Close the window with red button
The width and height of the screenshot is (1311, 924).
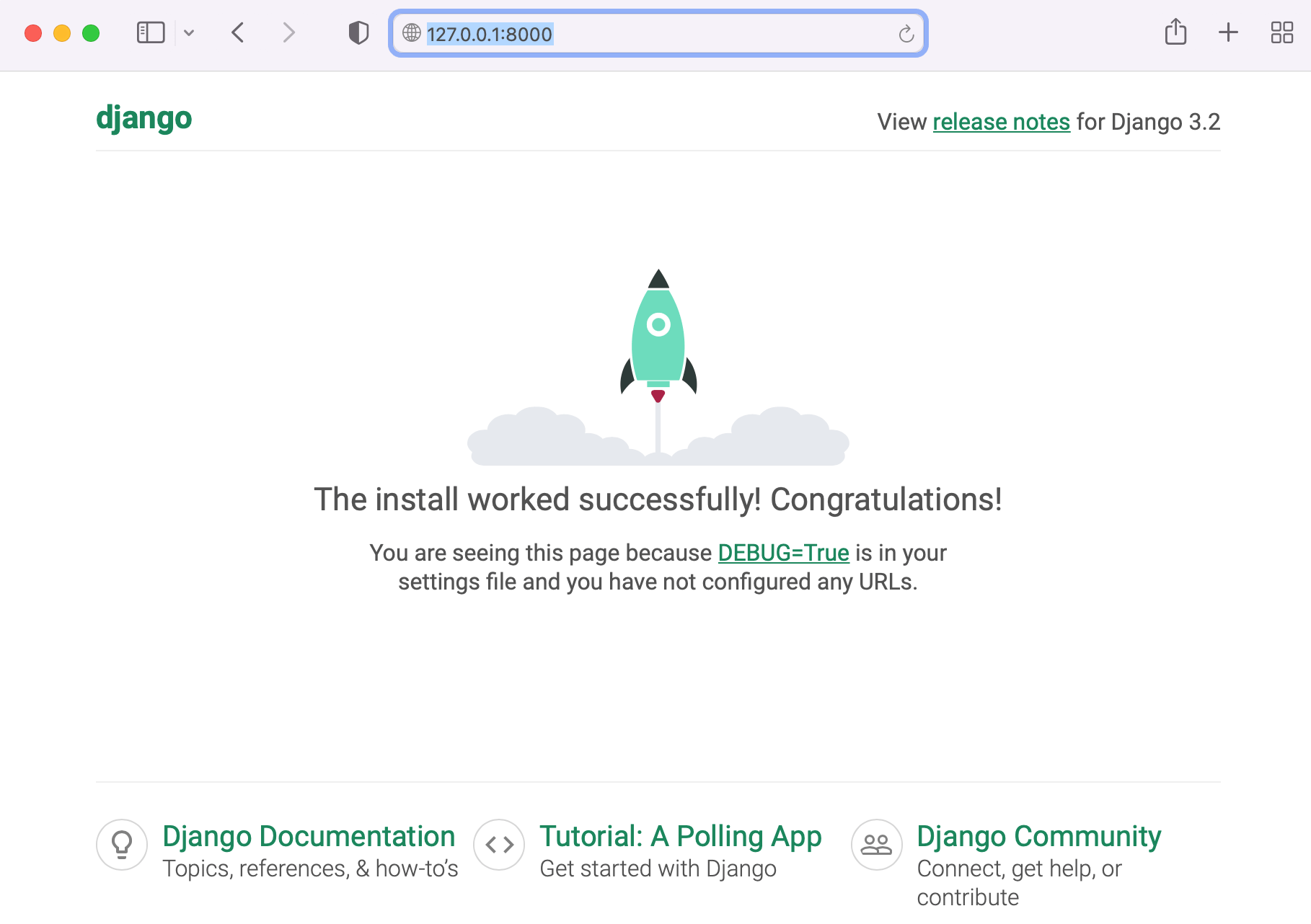tap(33, 33)
